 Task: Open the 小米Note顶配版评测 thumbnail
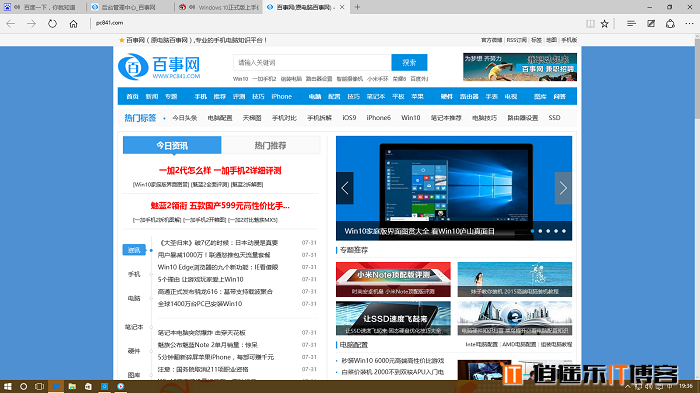tap(393, 280)
